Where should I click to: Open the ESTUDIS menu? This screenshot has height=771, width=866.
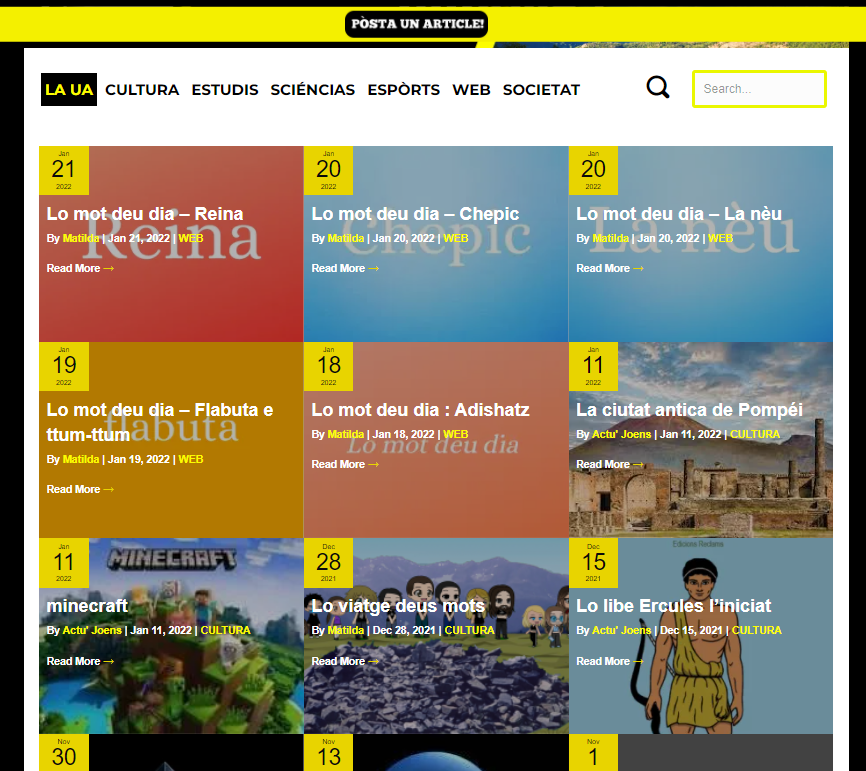click(225, 90)
